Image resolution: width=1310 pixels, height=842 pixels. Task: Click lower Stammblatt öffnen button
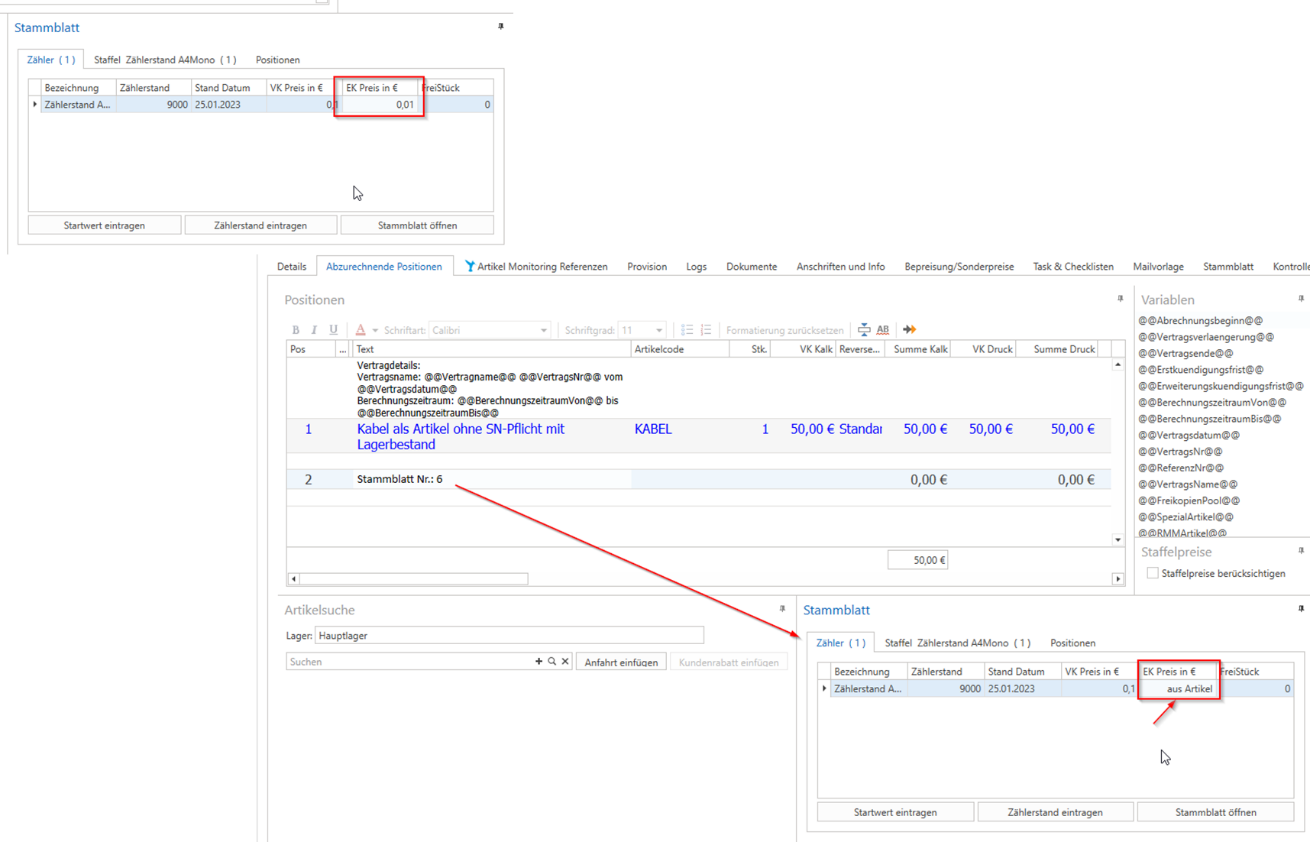click(x=1215, y=812)
